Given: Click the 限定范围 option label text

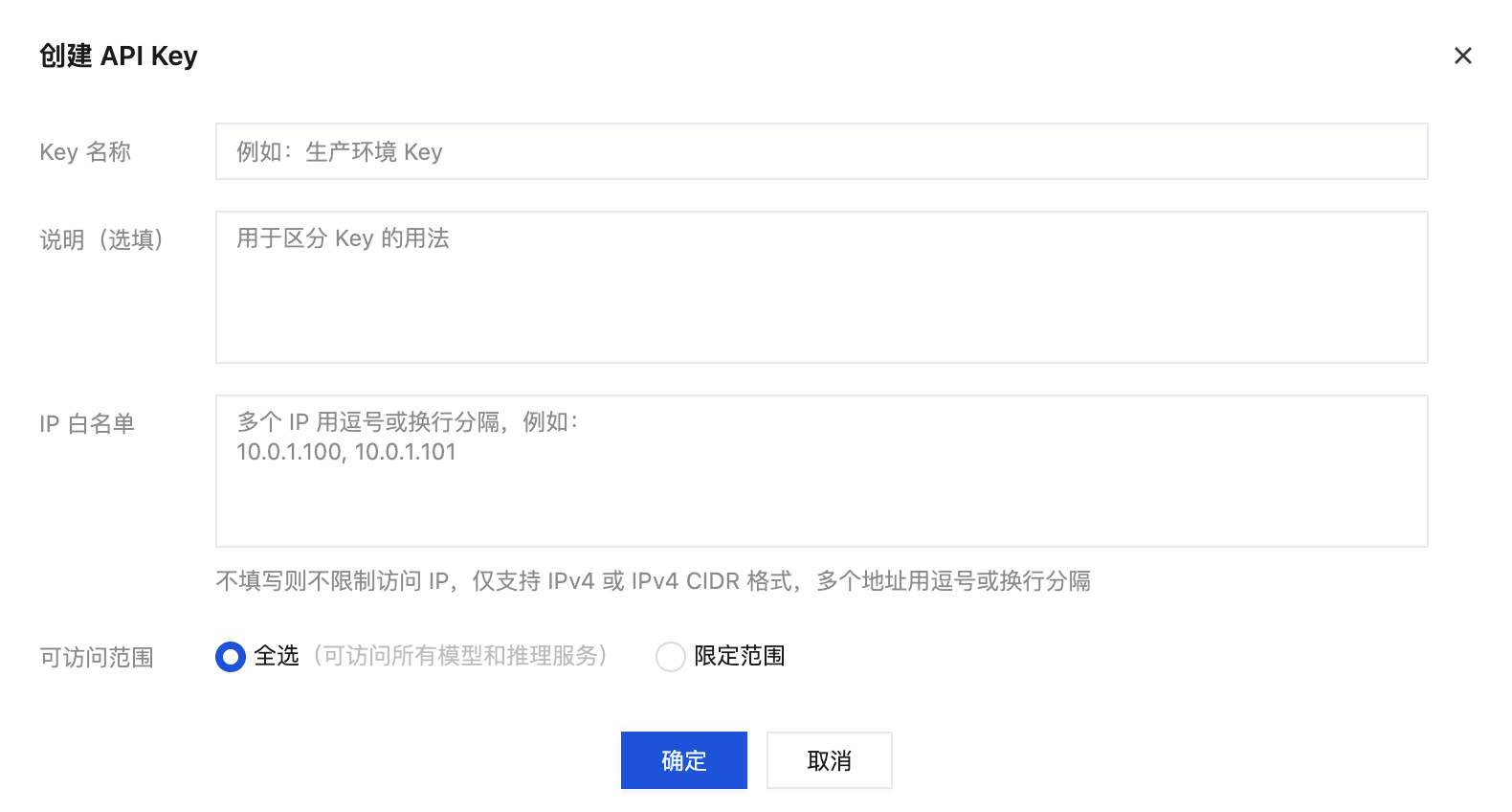Looking at the screenshot, I should click(740, 656).
